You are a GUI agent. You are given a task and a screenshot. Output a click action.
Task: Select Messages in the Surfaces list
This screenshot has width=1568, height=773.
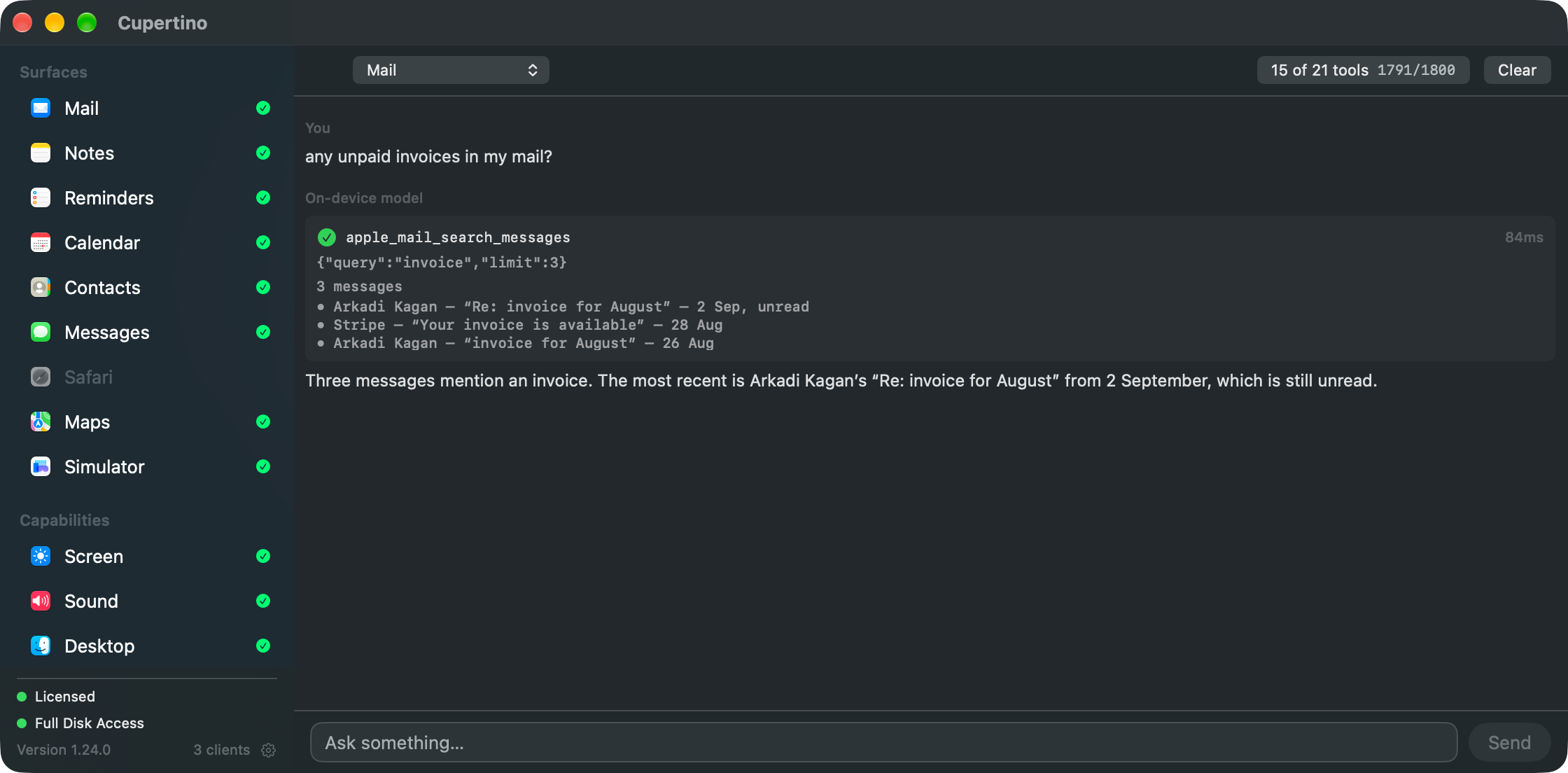(147, 332)
